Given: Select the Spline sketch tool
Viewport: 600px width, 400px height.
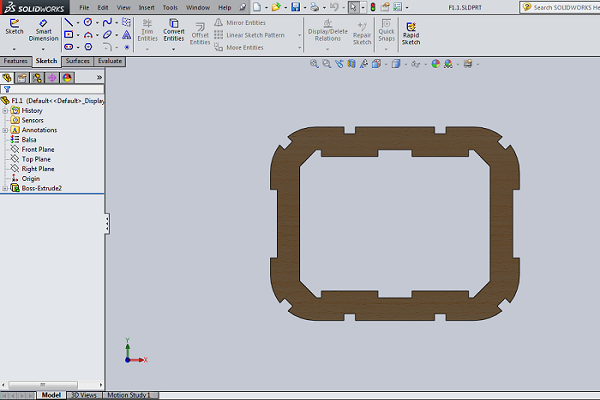Looking at the screenshot, I should pyautogui.click(x=108, y=22).
